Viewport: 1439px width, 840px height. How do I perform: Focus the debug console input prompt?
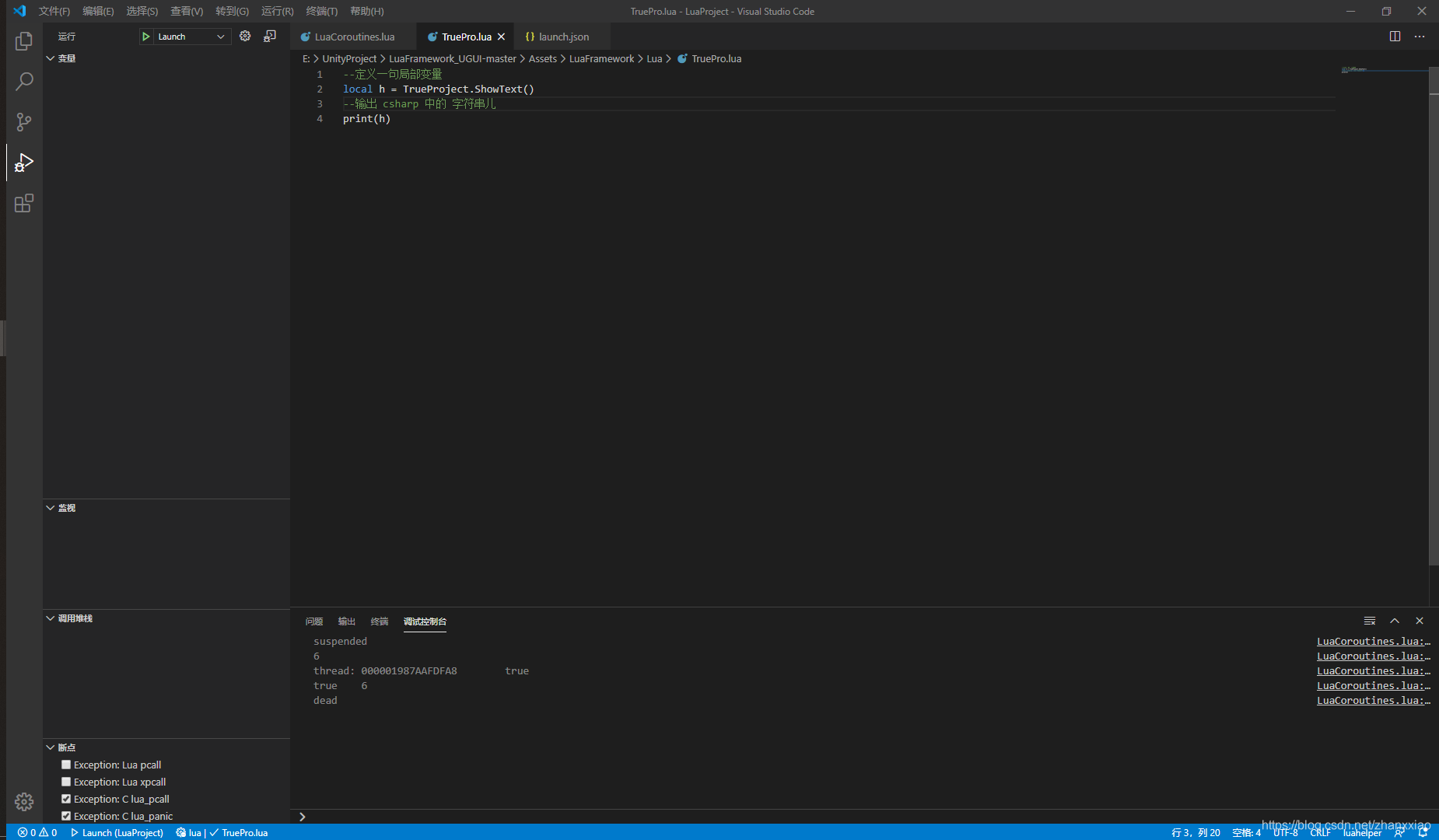tap(863, 817)
